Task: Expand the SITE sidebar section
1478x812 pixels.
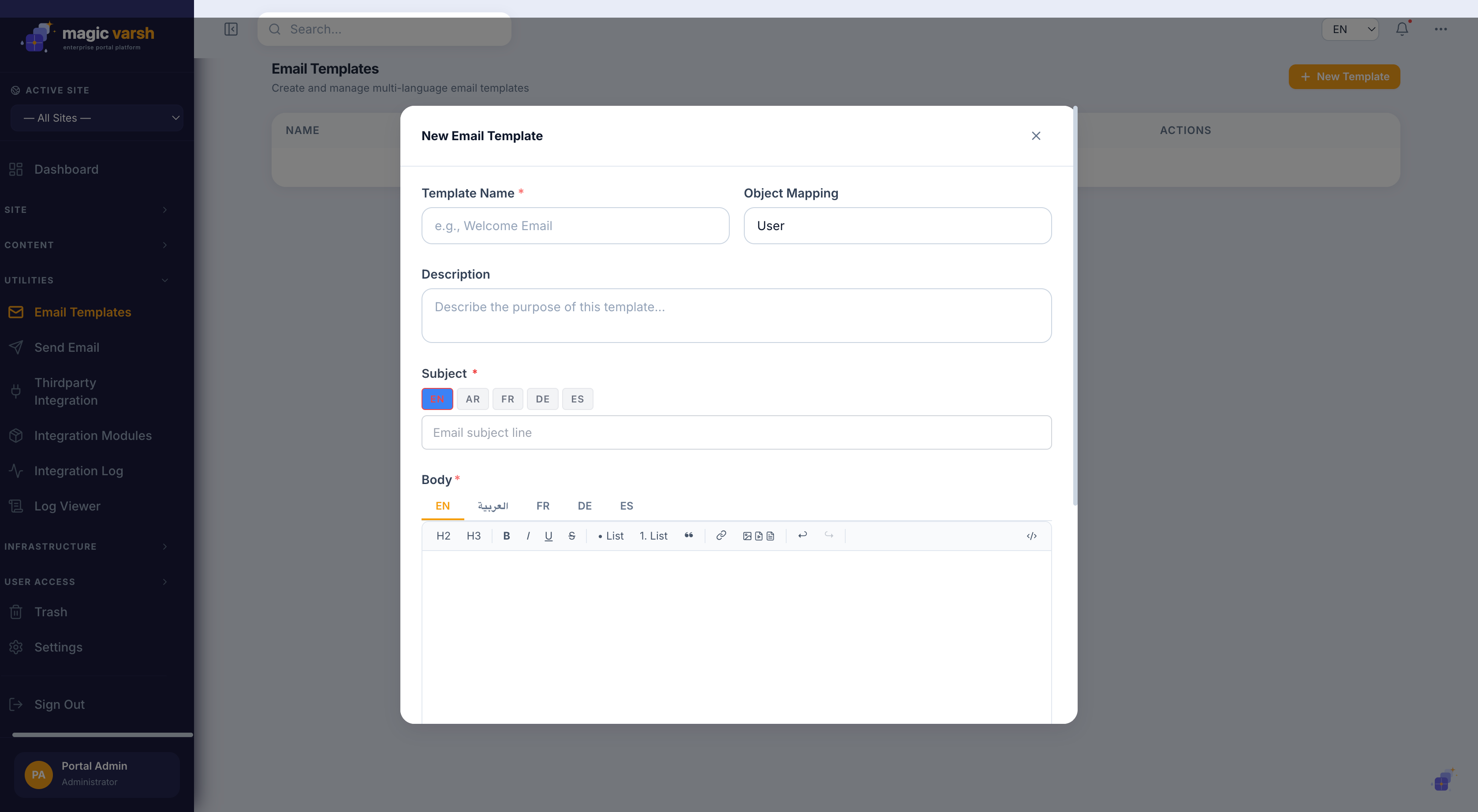Action: tap(86, 210)
